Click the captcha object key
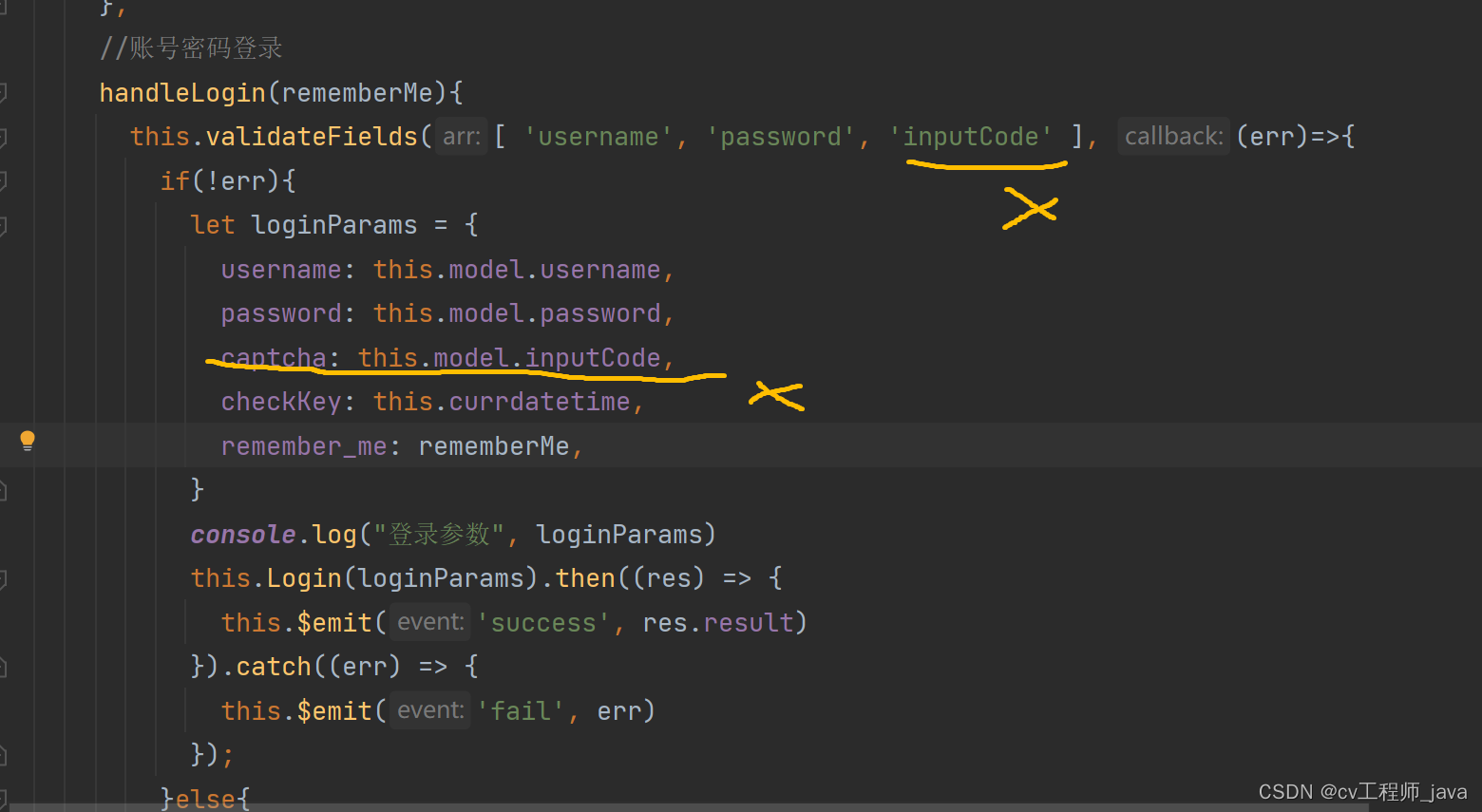 pyautogui.click(x=274, y=358)
